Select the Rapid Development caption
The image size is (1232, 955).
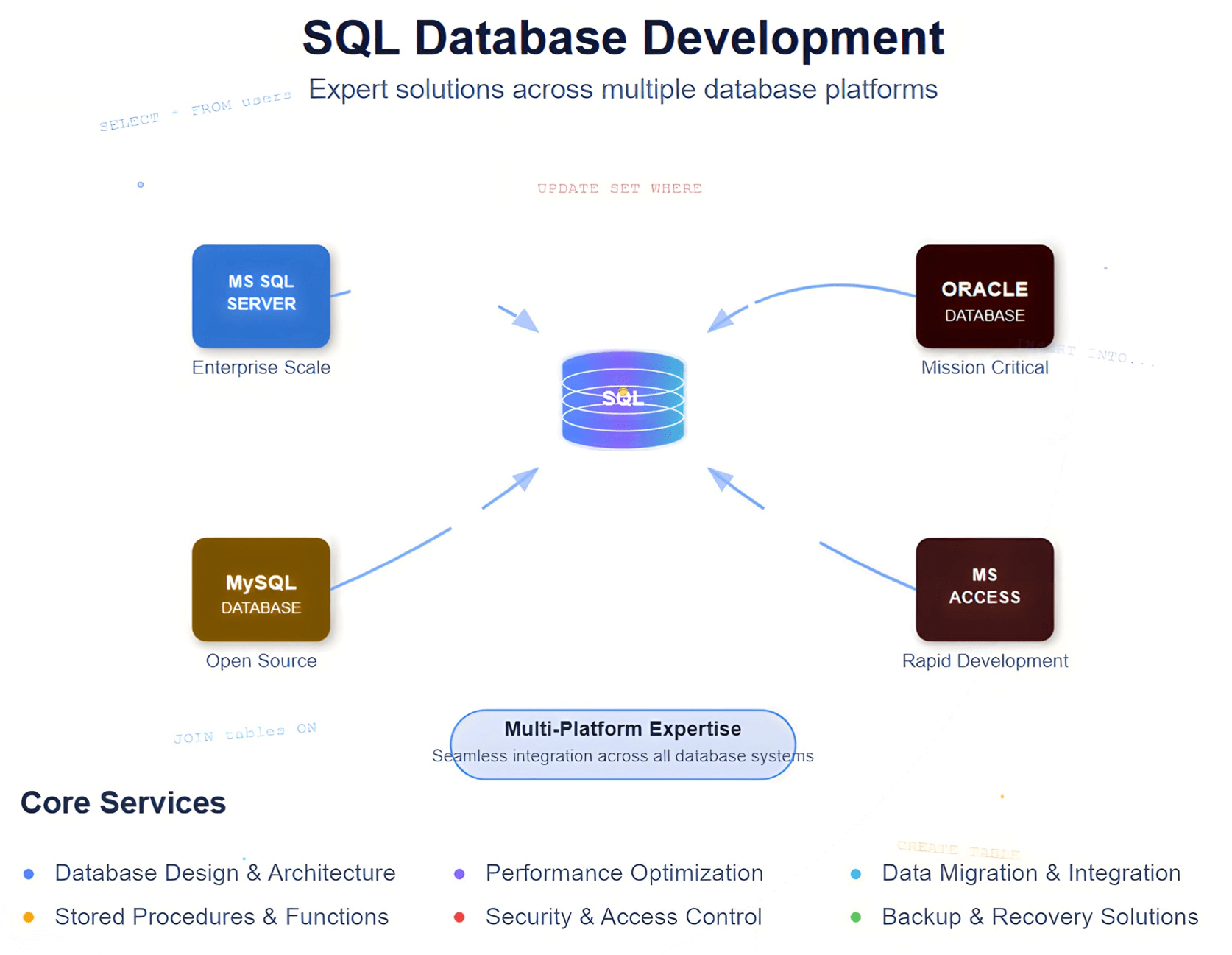pos(984,660)
